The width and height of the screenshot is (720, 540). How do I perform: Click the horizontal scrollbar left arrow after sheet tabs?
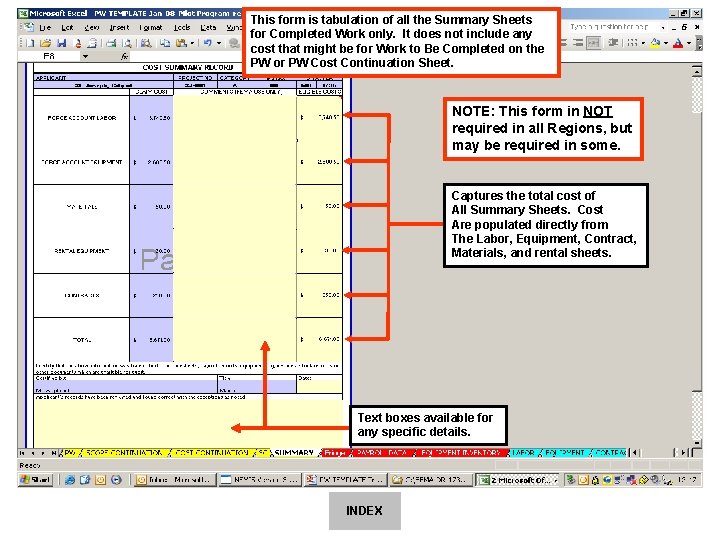point(635,453)
